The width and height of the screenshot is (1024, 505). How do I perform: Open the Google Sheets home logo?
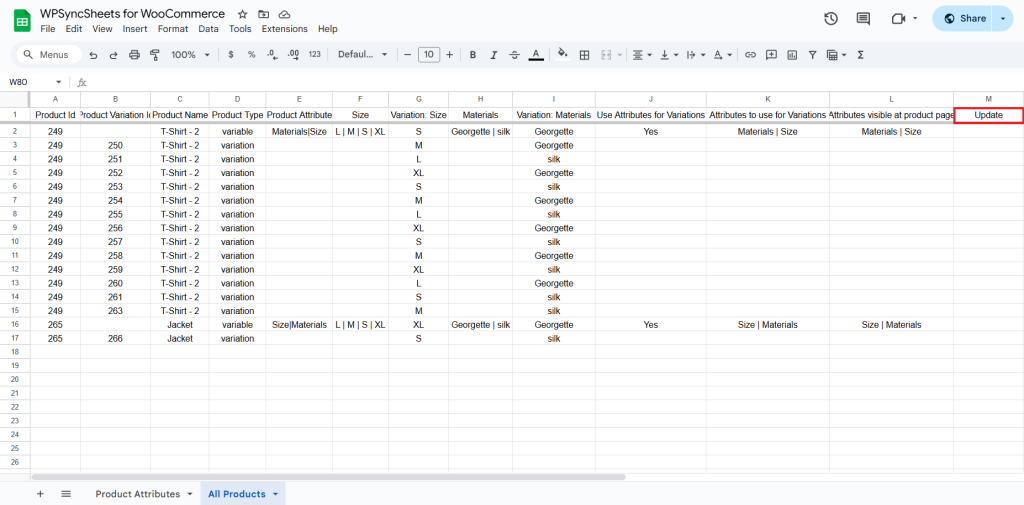[x=22, y=20]
